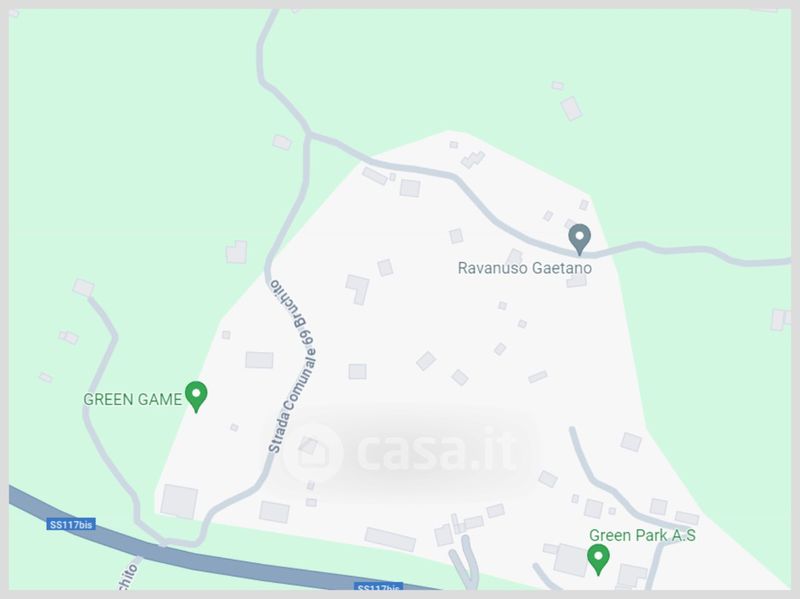Screen dimensions: 800x599
Task: Select the Strada Comunale 69 Bruchito road label
Action: coord(292,365)
